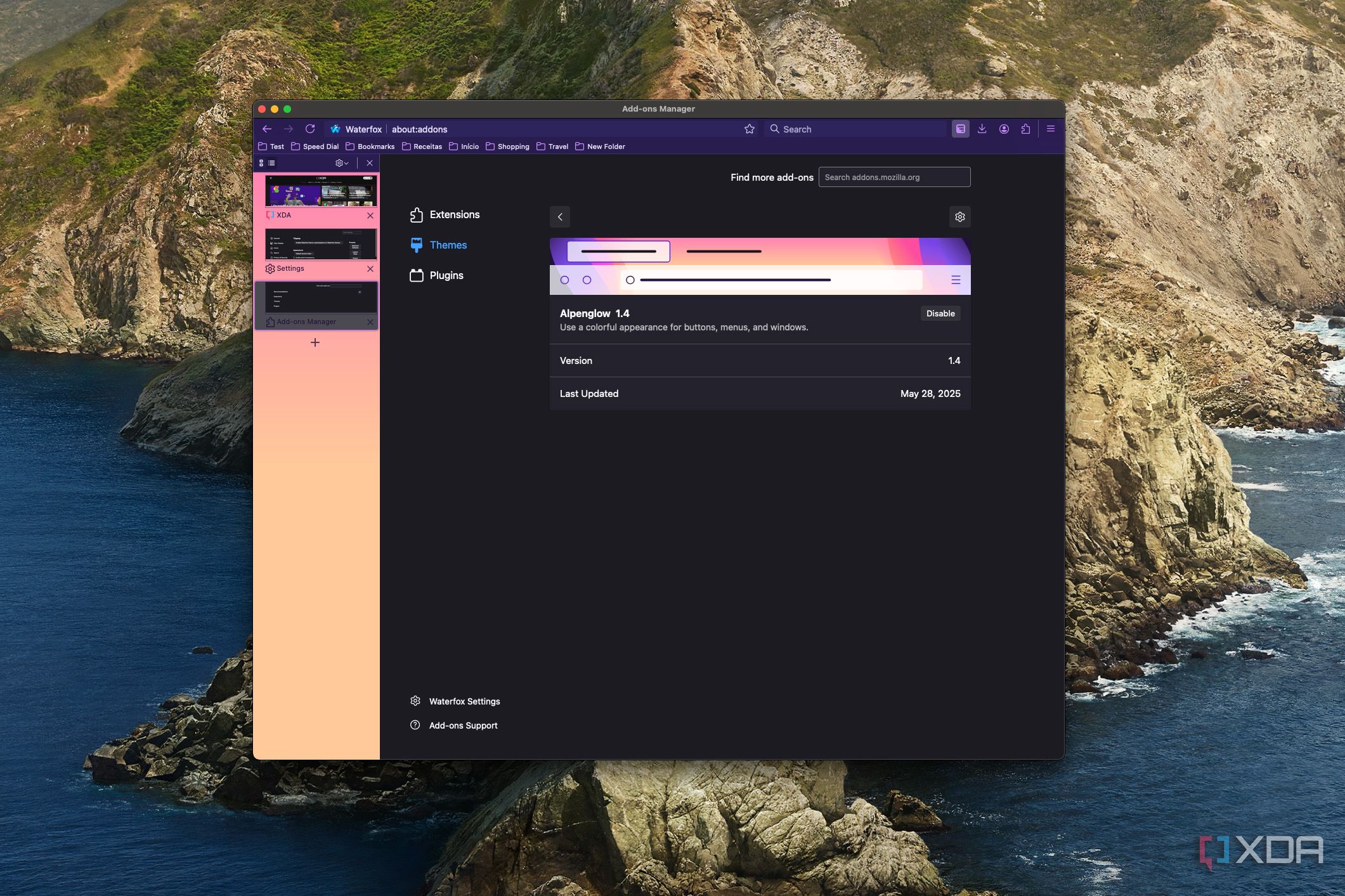The height and width of the screenshot is (896, 1345).
Task: Select the Extensions category
Action: (454, 215)
